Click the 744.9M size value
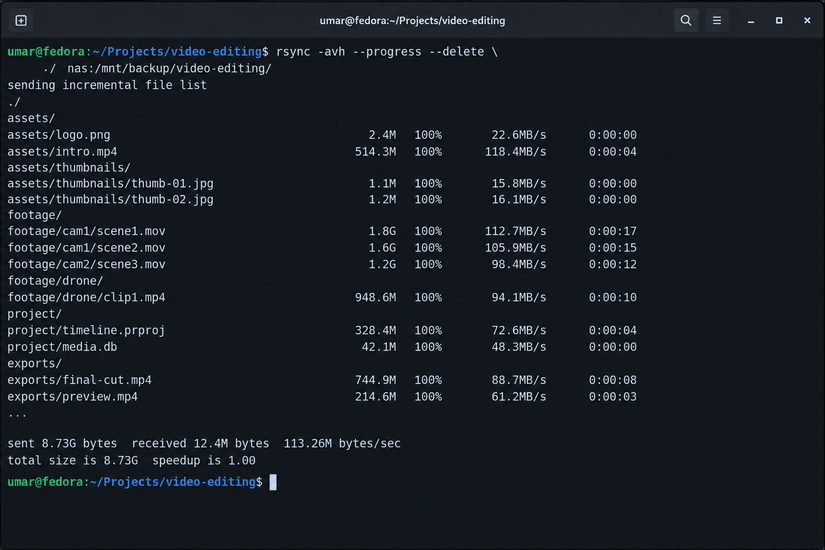 point(375,380)
